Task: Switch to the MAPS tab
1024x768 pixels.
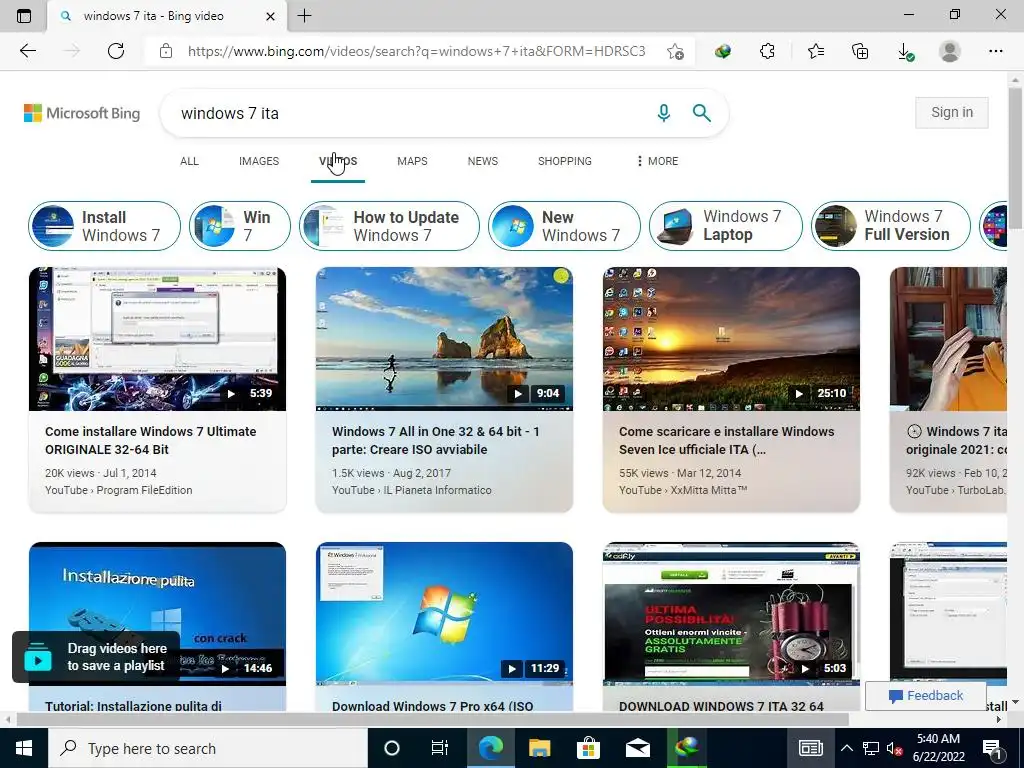Action: click(412, 161)
